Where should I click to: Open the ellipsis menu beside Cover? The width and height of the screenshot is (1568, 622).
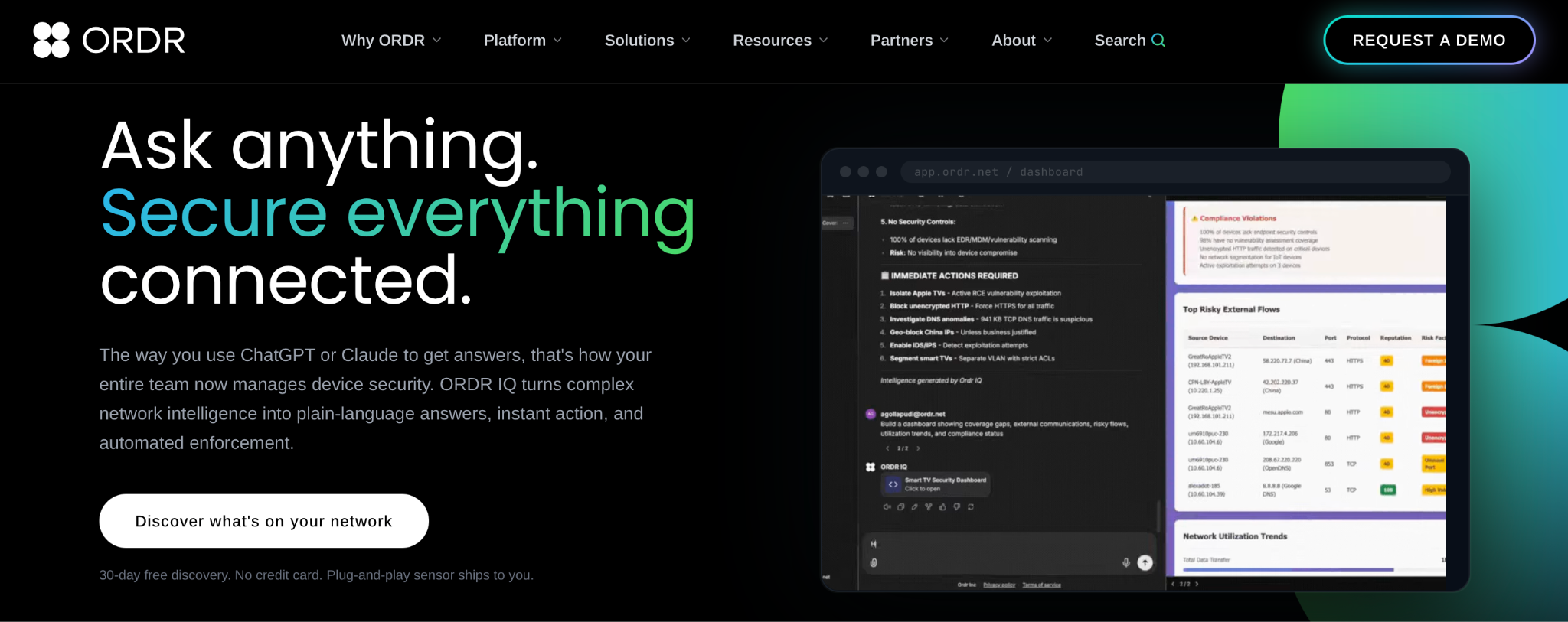click(x=845, y=223)
